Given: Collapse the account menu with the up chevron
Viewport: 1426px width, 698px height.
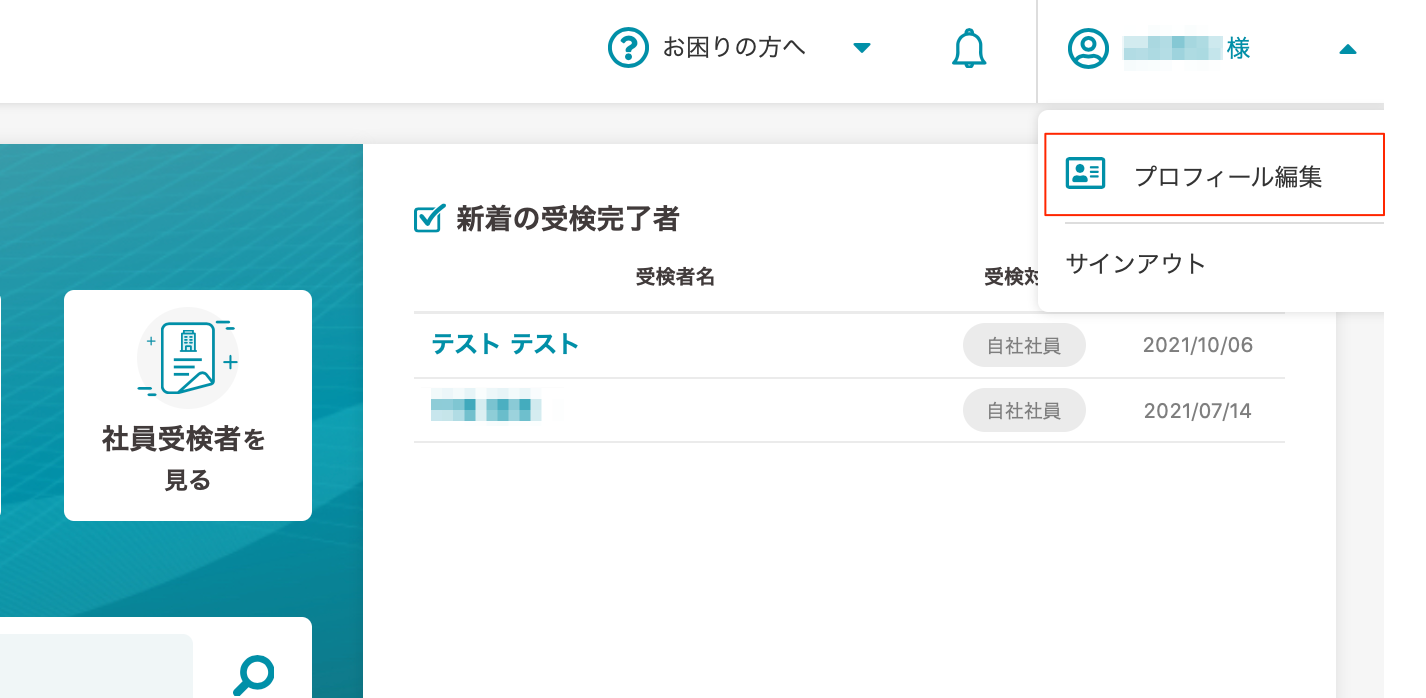Looking at the screenshot, I should [1349, 49].
